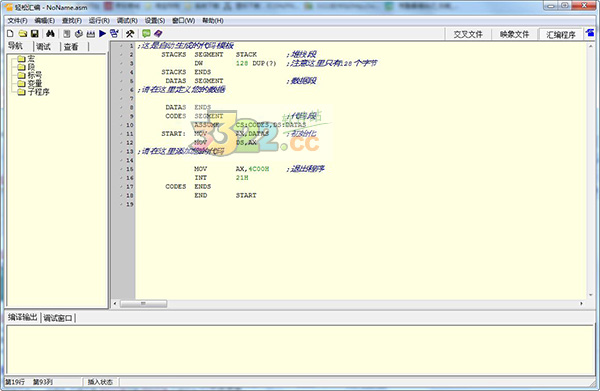Screen dimensions: 600x391
Task: Click 'STACKS ENDS' on line 4
Action: 186,72
